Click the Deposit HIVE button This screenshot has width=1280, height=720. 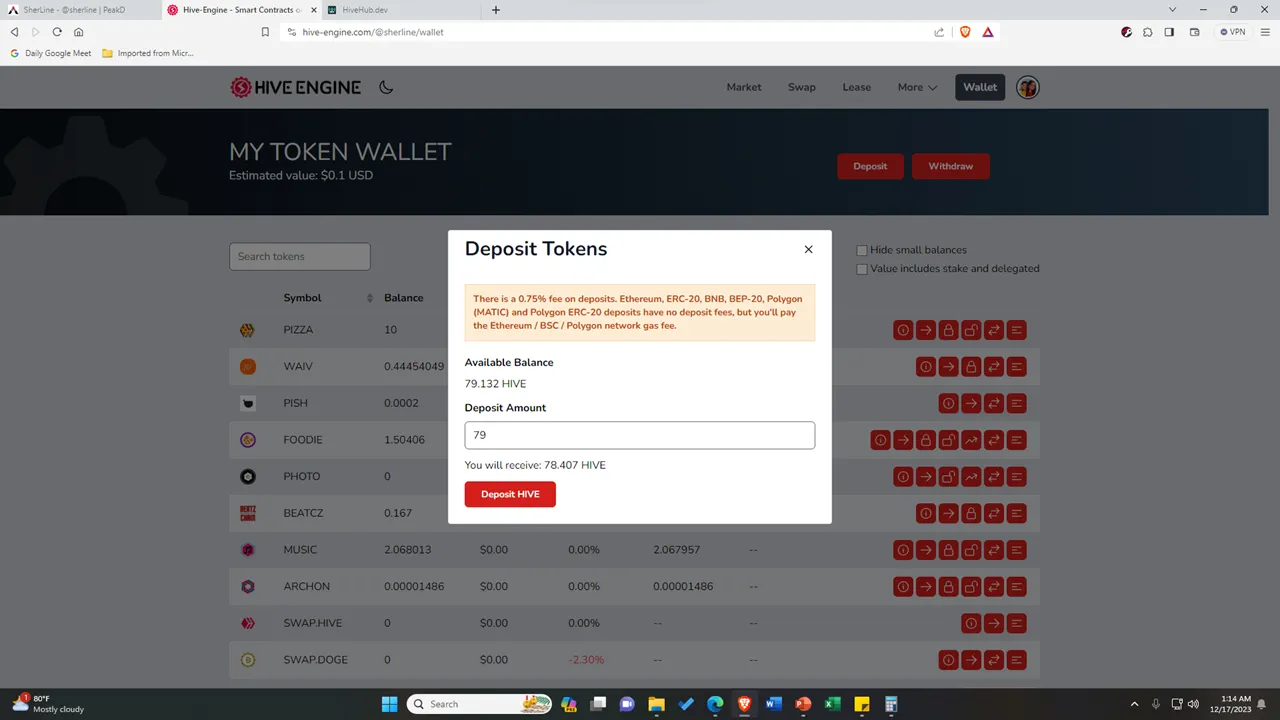click(510, 494)
